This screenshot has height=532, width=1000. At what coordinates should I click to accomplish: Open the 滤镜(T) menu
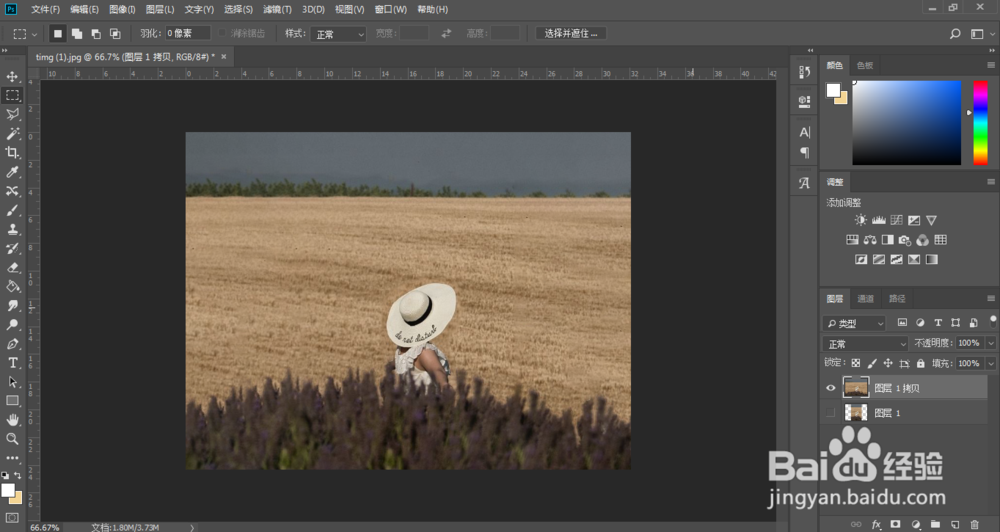[x=277, y=10]
